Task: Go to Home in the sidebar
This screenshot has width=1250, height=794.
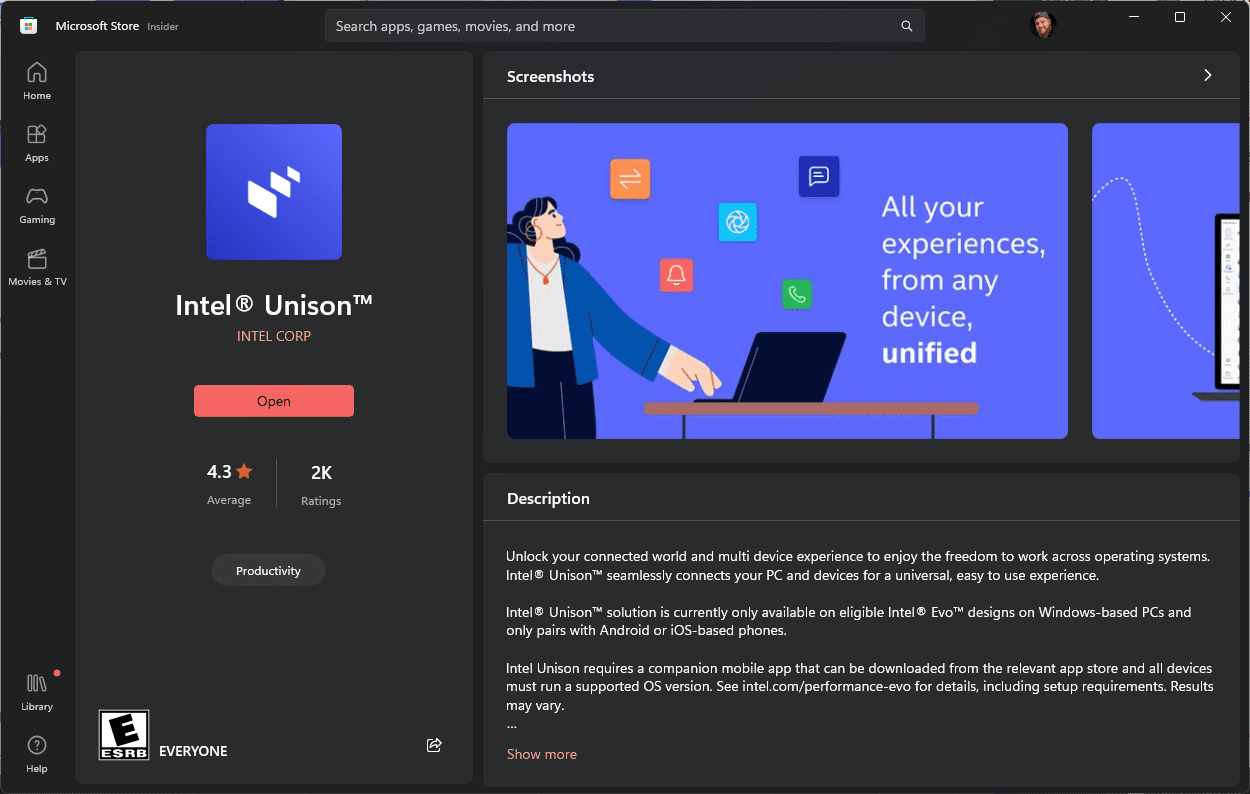Action: (37, 81)
